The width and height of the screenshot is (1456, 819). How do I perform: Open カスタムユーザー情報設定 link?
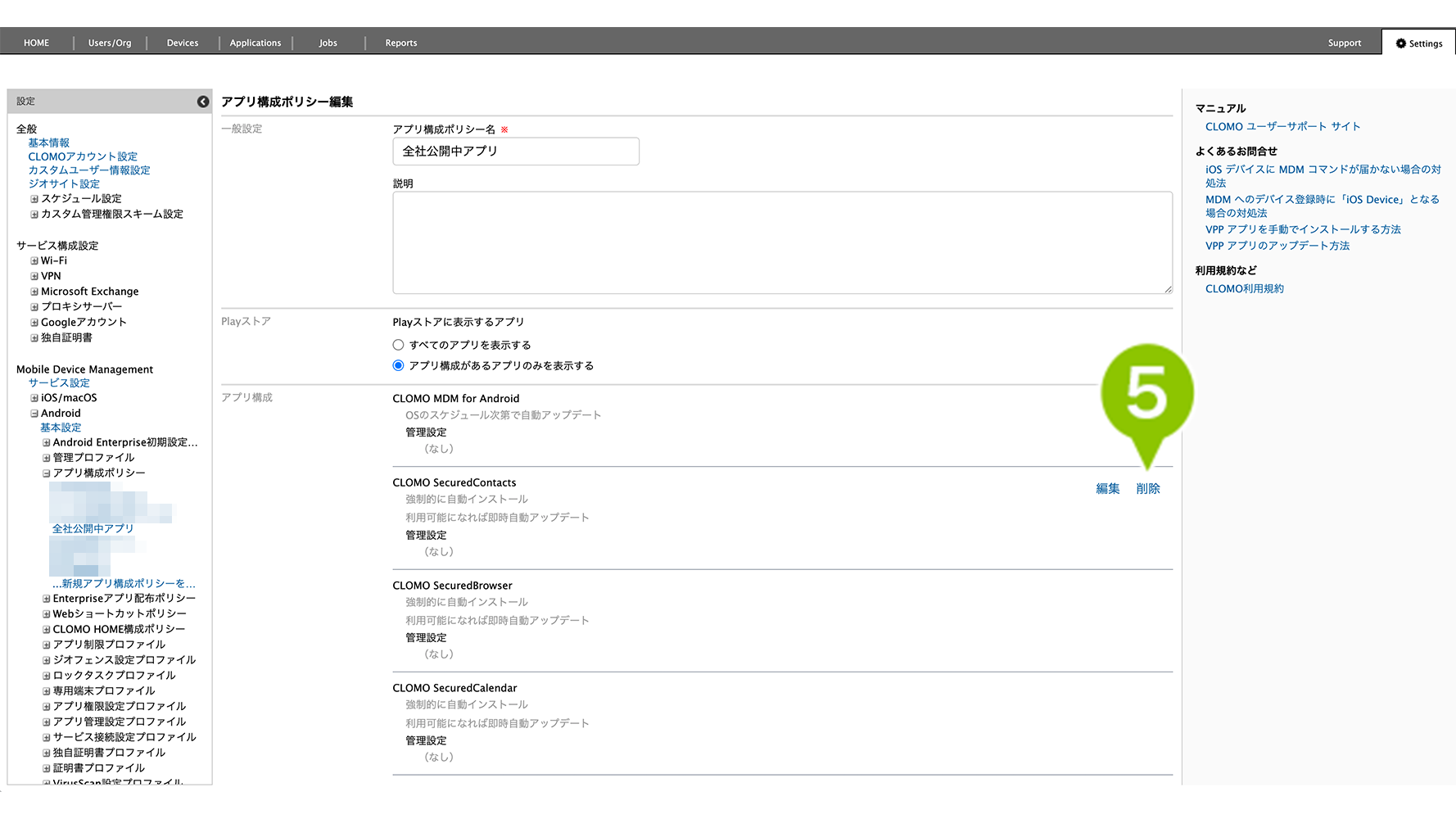pyautogui.click(x=89, y=170)
